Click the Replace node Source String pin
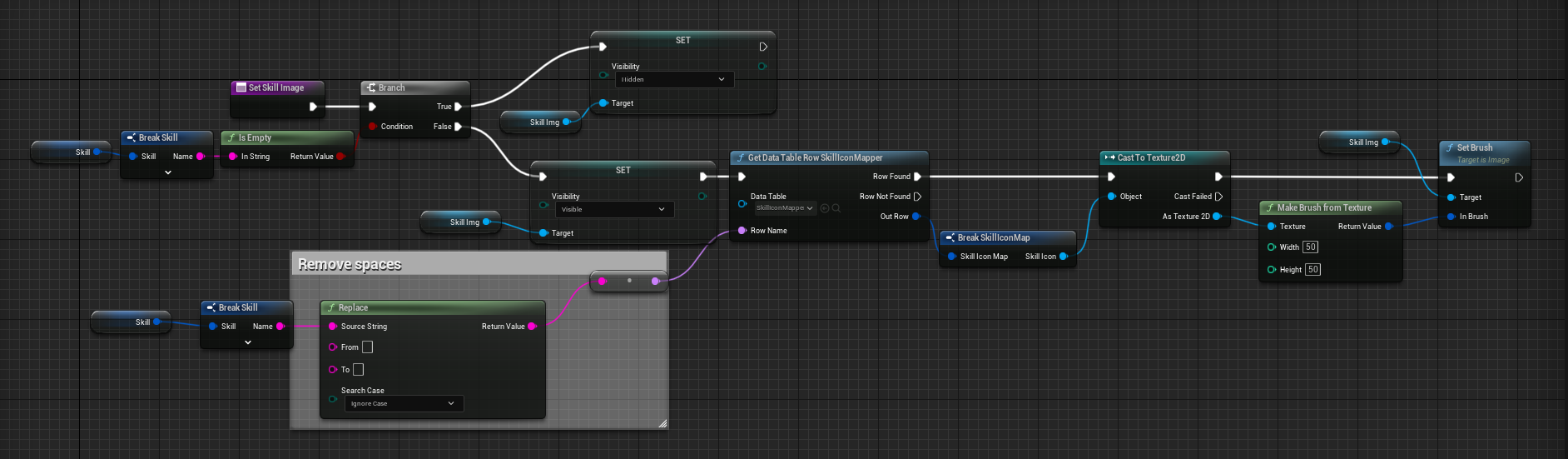This screenshot has height=459, width=1568. pyautogui.click(x=332, y=327)
